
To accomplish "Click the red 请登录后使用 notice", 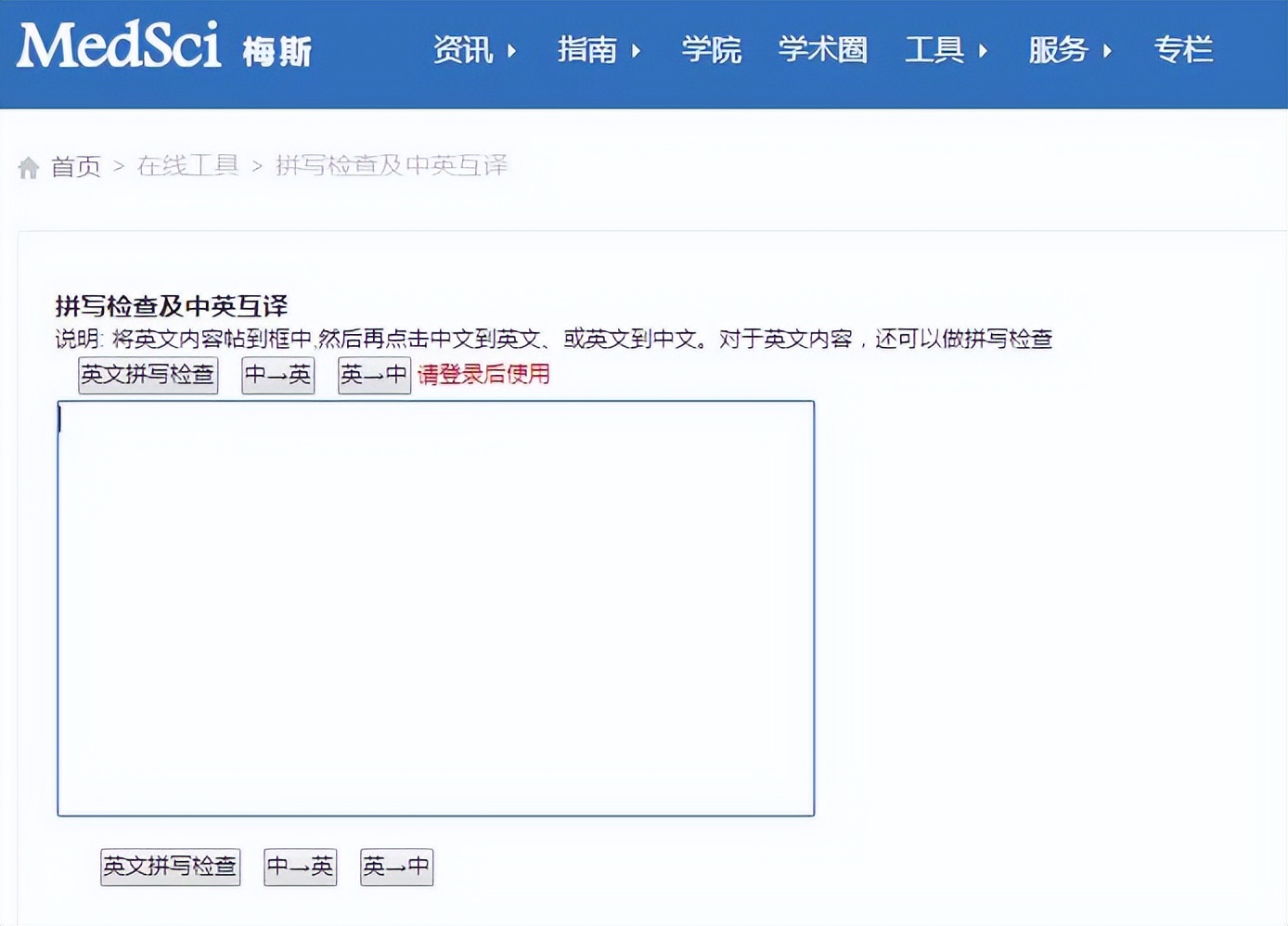I will pos(483,375).
